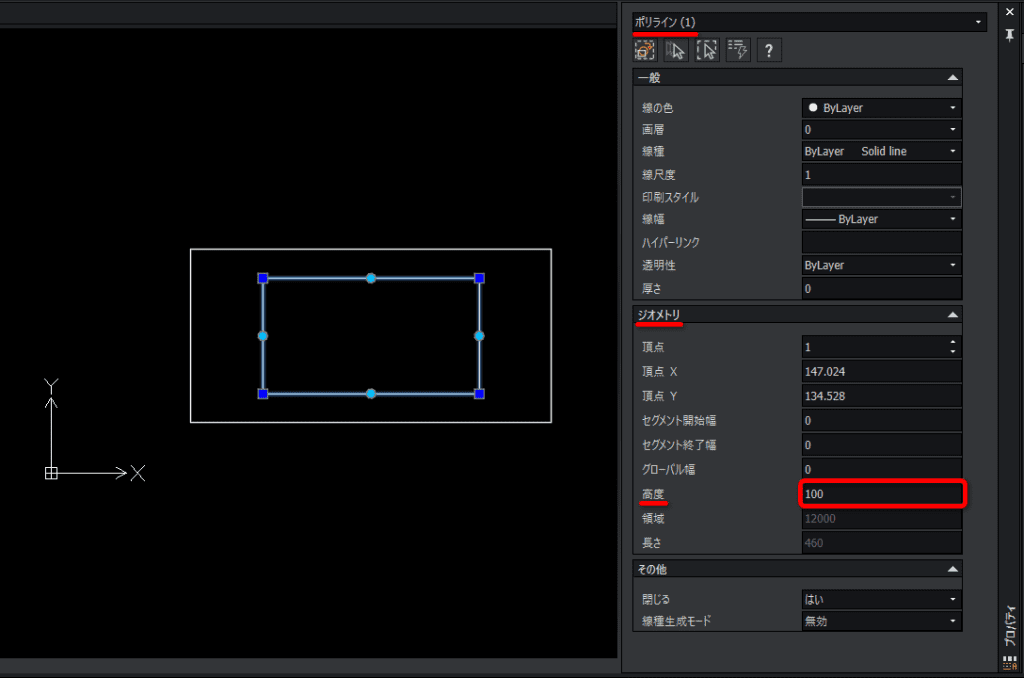Click the pick-add selection cursor icon
This screenshot has width=1024, height=678.
click(676, 50)
